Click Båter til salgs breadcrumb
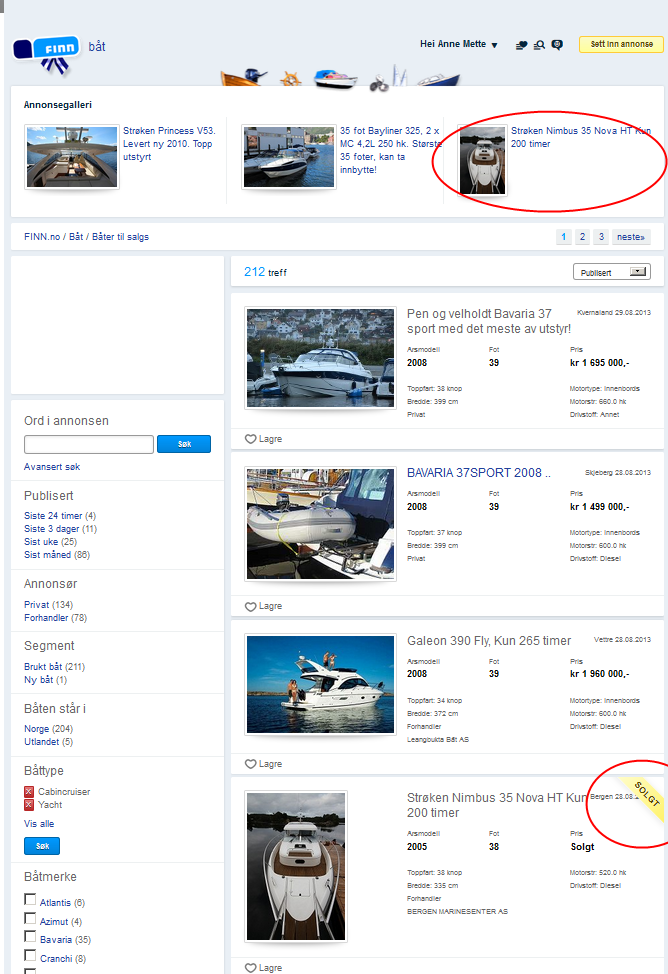This screenshot has height=974, width=668. pyautogui.click(x=121, y=237)
